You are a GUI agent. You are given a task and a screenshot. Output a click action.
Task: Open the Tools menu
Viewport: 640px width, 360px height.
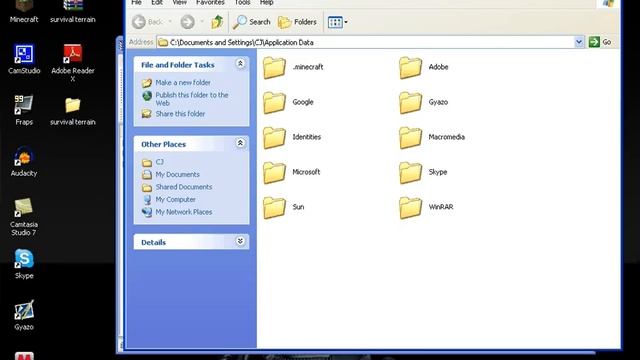pyautogui.click(x=242, y=3)
